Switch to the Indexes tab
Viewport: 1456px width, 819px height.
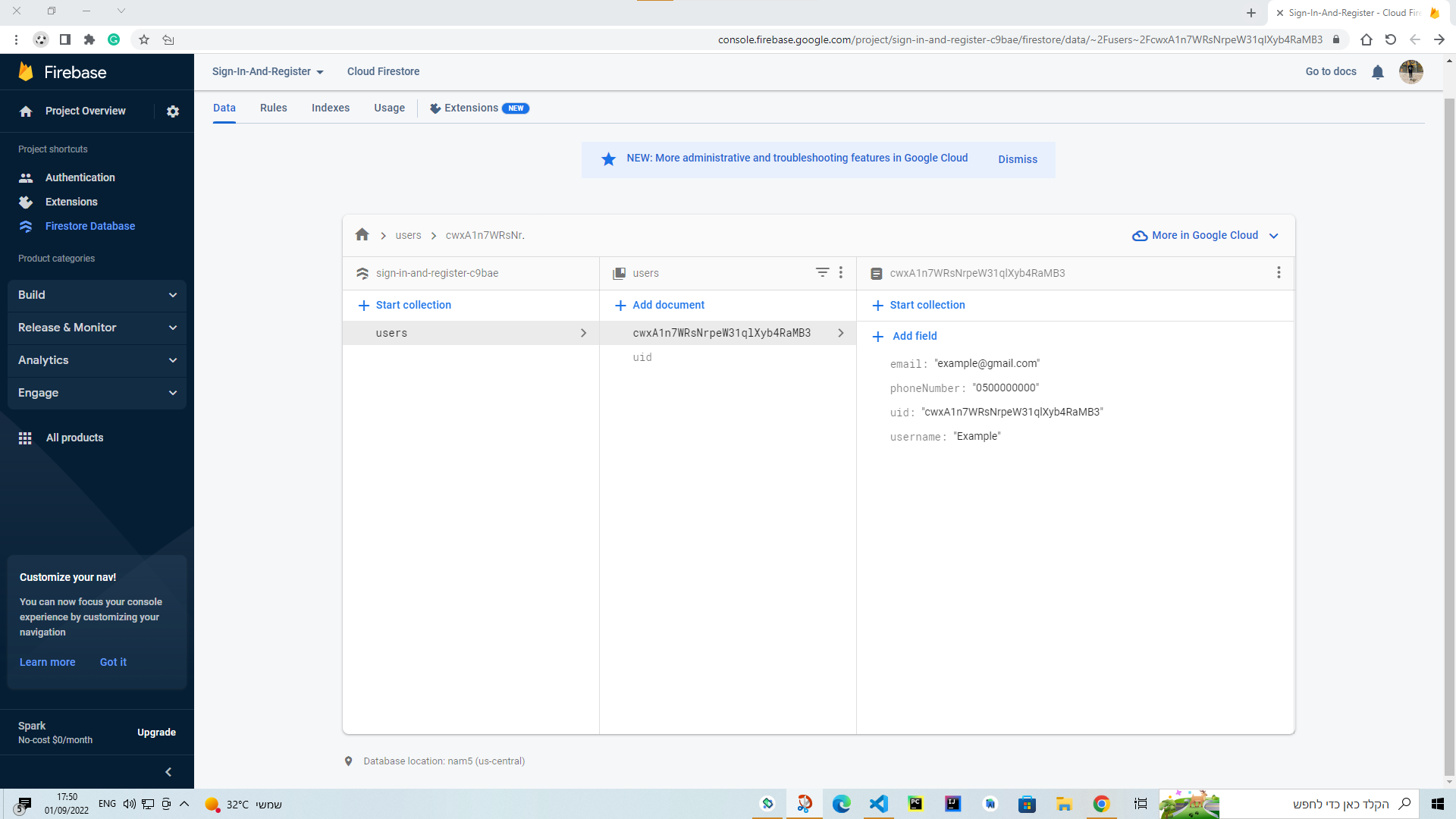pyautogui.click(x=330, y=108)
